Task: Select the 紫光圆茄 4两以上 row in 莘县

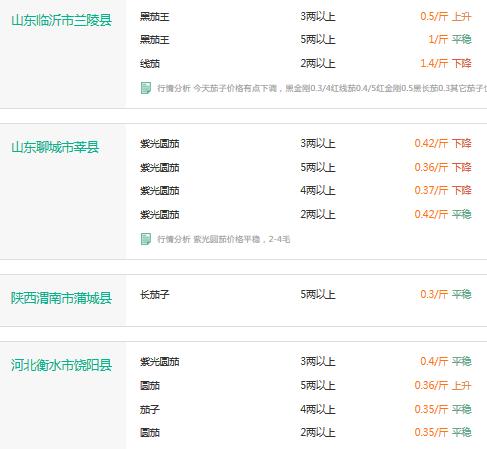Action: 306,191
